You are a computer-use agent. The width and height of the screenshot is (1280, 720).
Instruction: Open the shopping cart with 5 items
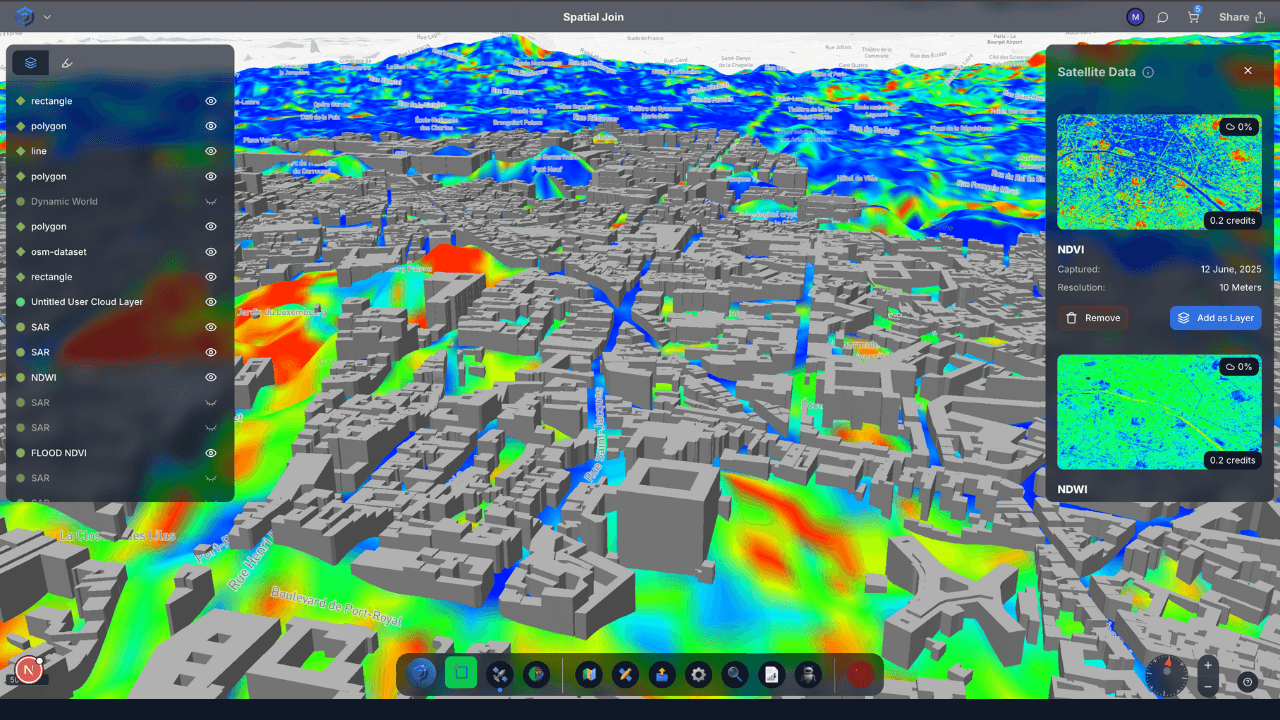point(1193,17)
